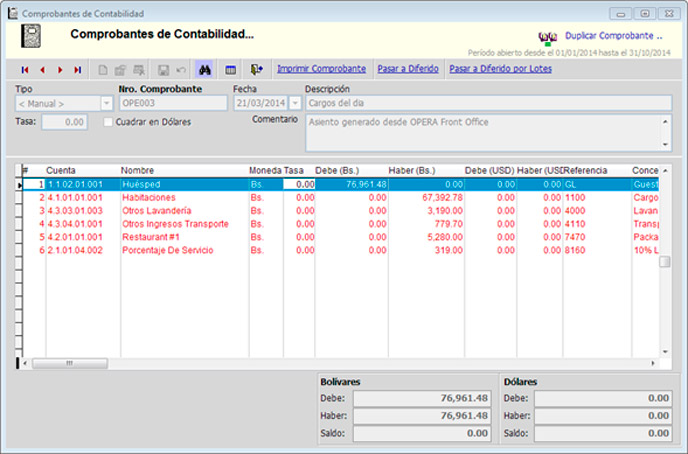The height and width of the screenshot is (454, 688).
Task: Expand the Tipo dropdown
Action: 106,103
